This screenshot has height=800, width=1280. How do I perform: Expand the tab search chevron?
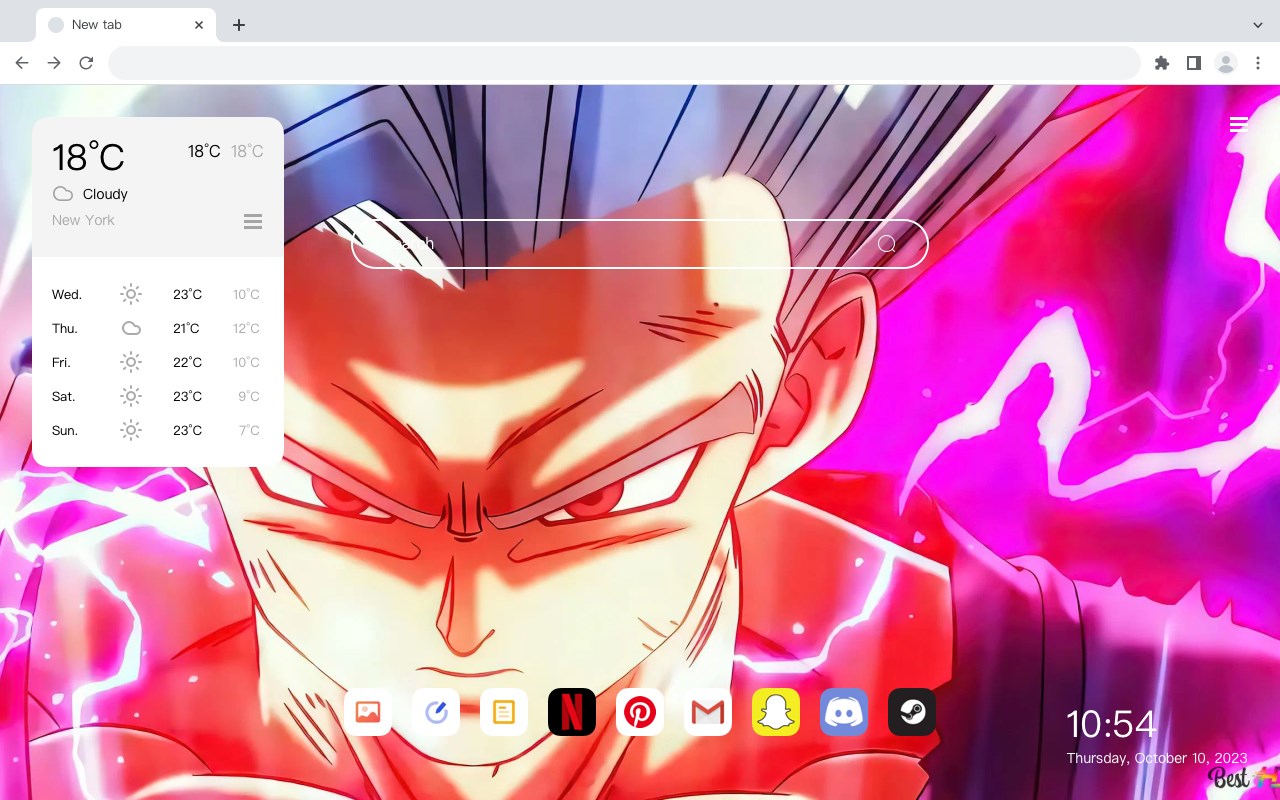[x=1258, y=25]
